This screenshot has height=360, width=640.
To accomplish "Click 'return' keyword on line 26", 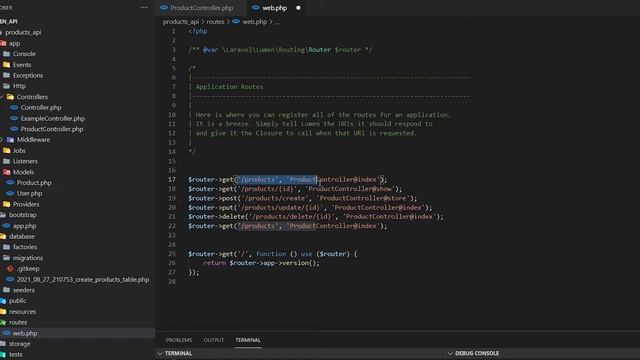I will [x=214, y=263].
